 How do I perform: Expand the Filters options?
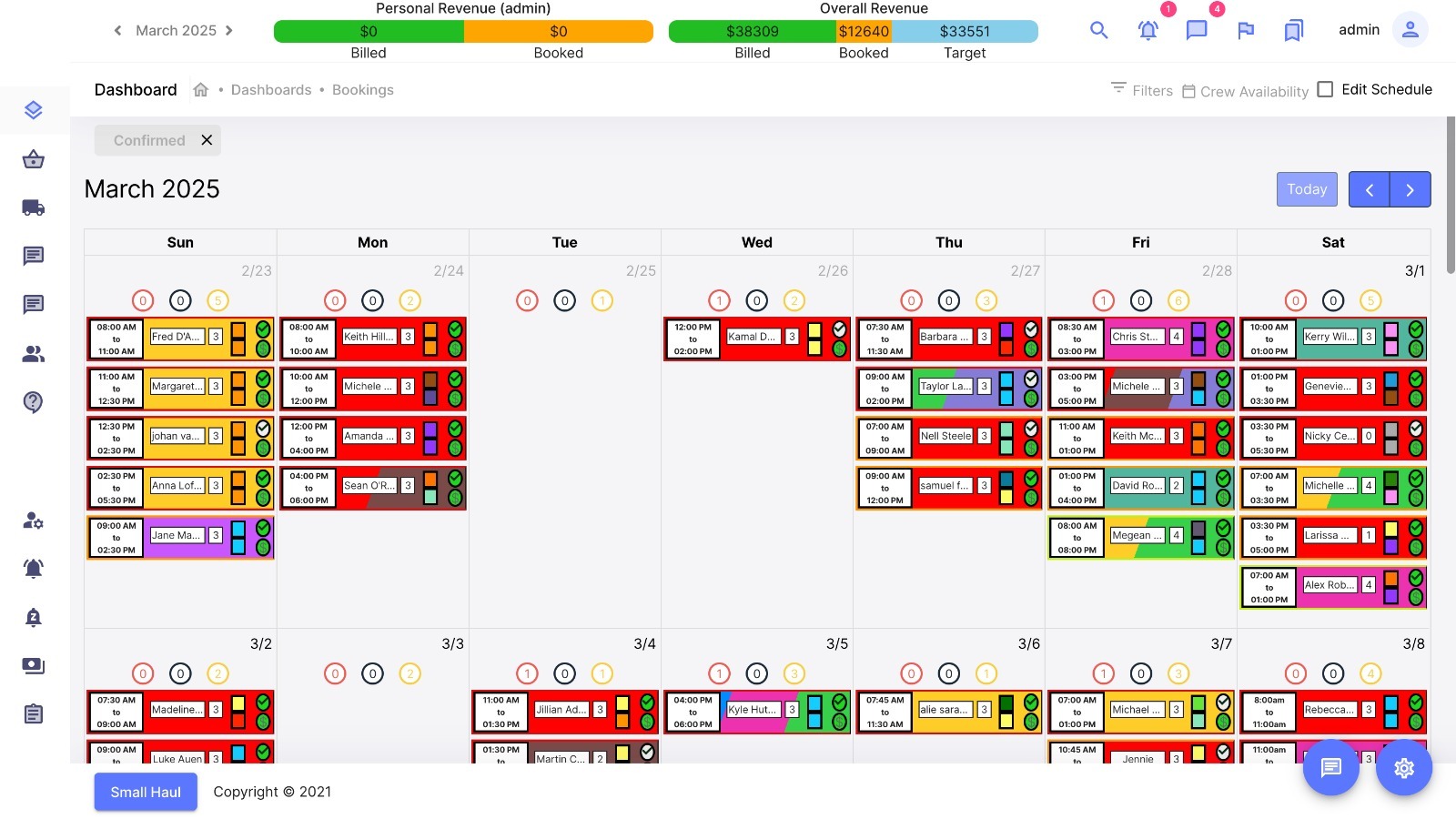[1141, 90]
